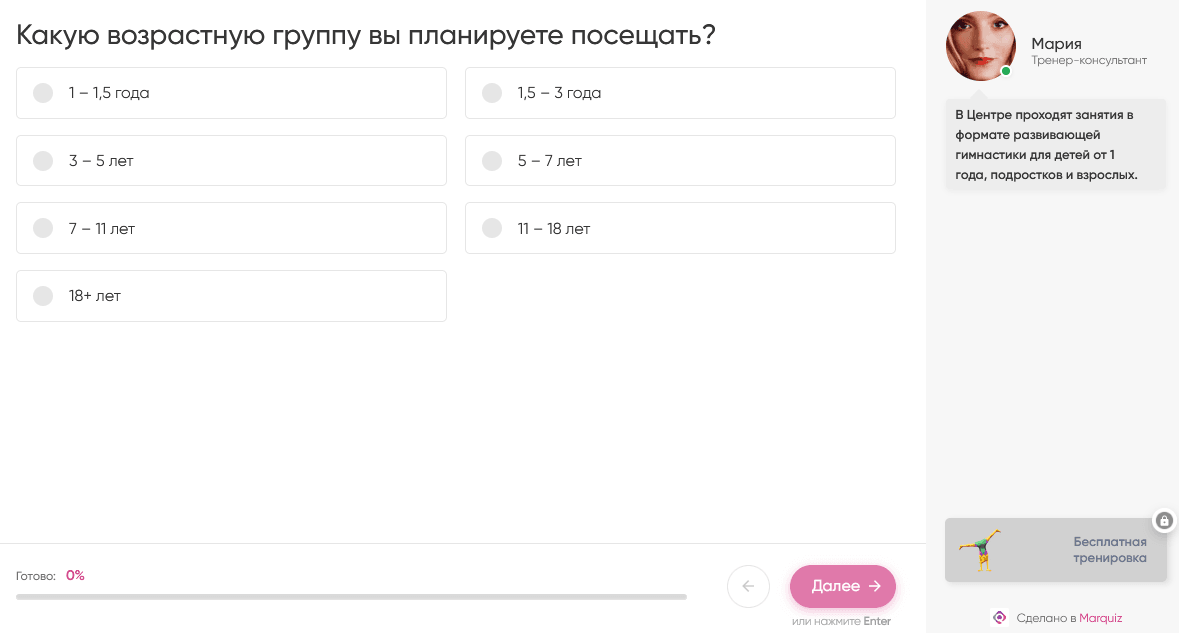This screenshot has width=1179, height=633.
Task: Click the Marquiz logo icon
Action: [x=999, y=618]
